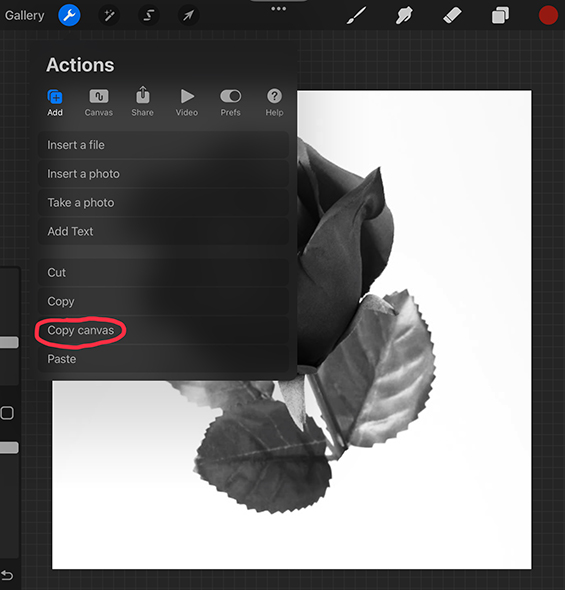Choose Insert a photo option
This screenshot has width=565, height=590.
click(164, 174)
